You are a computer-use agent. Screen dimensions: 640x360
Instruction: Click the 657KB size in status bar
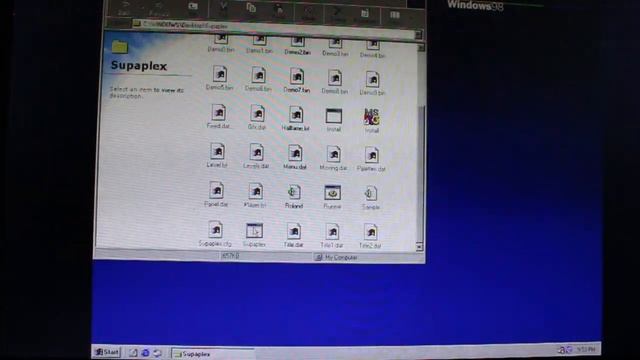pyautogui.click(x=231, y=256)
